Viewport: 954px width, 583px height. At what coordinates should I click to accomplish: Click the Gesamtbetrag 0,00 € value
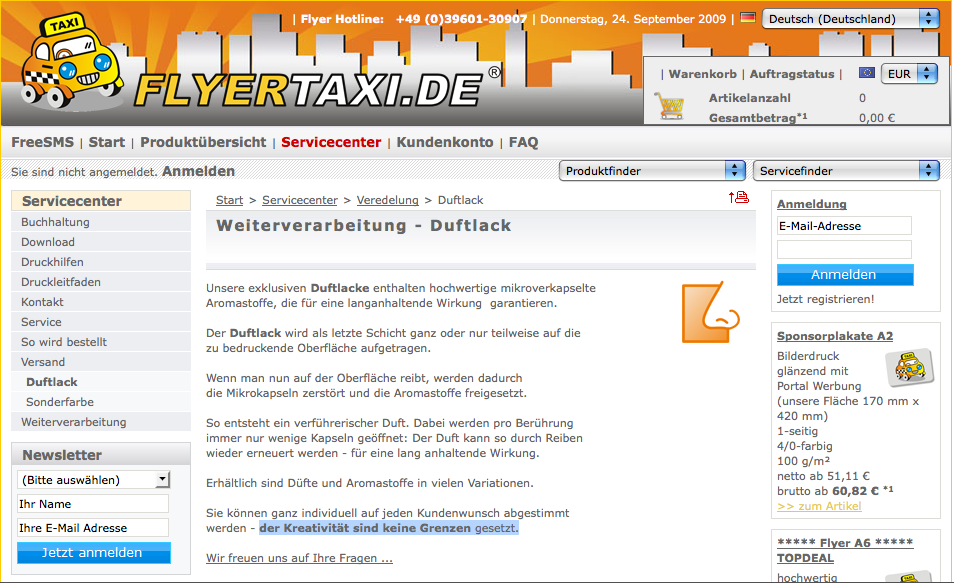coord(877,118)
